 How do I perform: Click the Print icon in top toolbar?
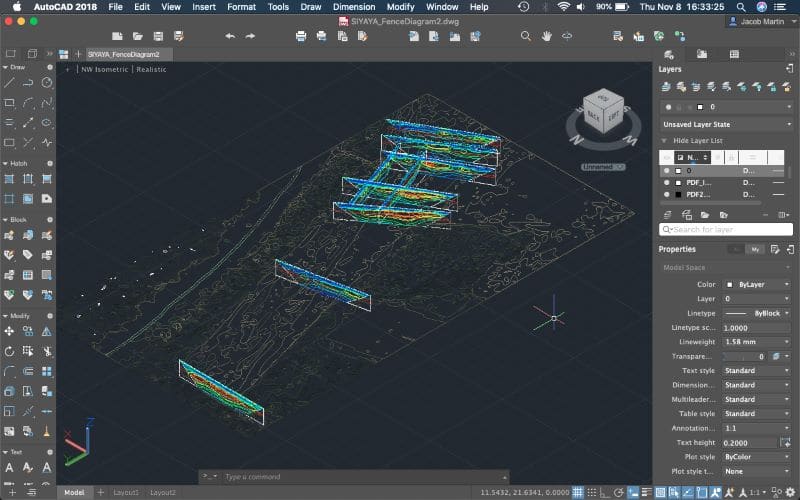point(301,36)
